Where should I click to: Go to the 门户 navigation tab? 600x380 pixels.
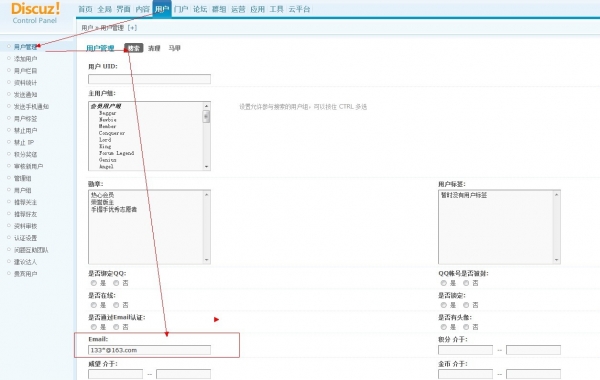[x=181, y=9]
